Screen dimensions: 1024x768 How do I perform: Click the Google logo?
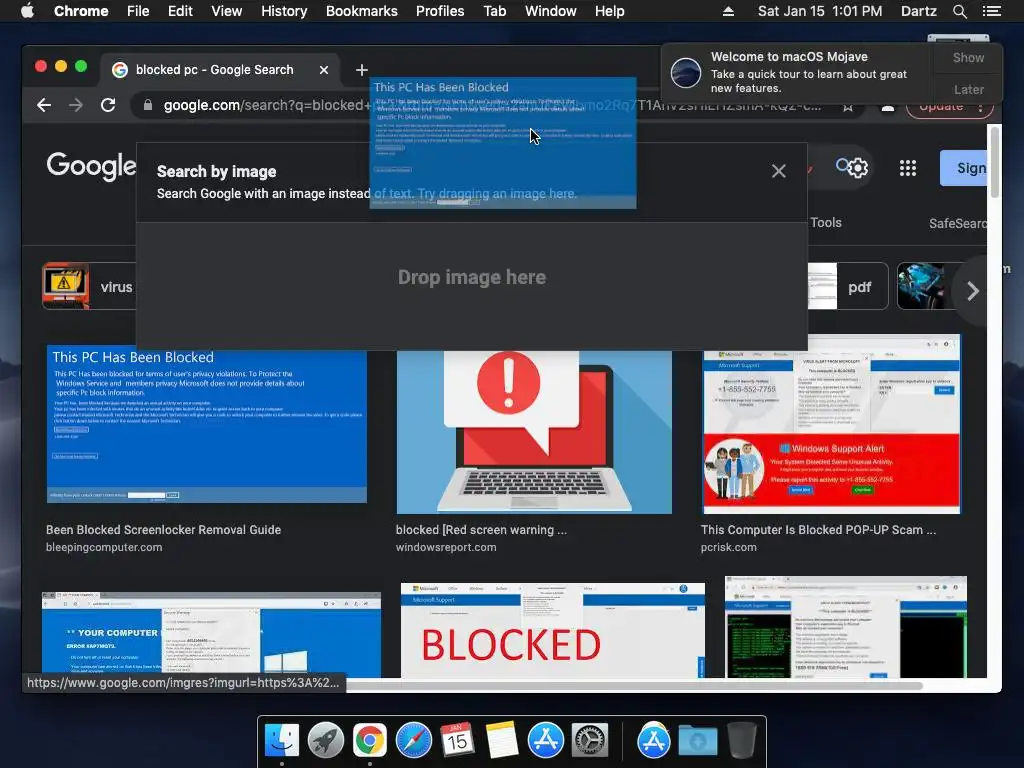click(x=90, y=166)
